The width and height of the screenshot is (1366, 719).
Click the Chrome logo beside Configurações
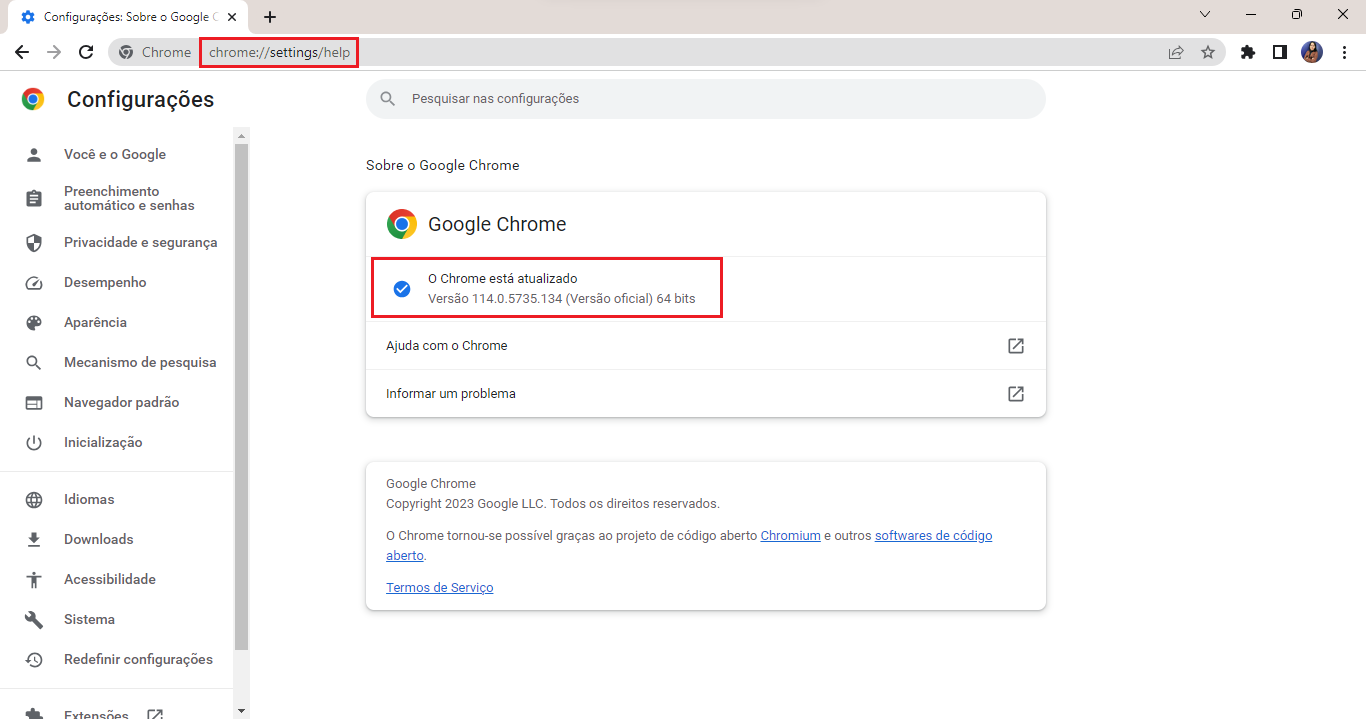point(33,99)
